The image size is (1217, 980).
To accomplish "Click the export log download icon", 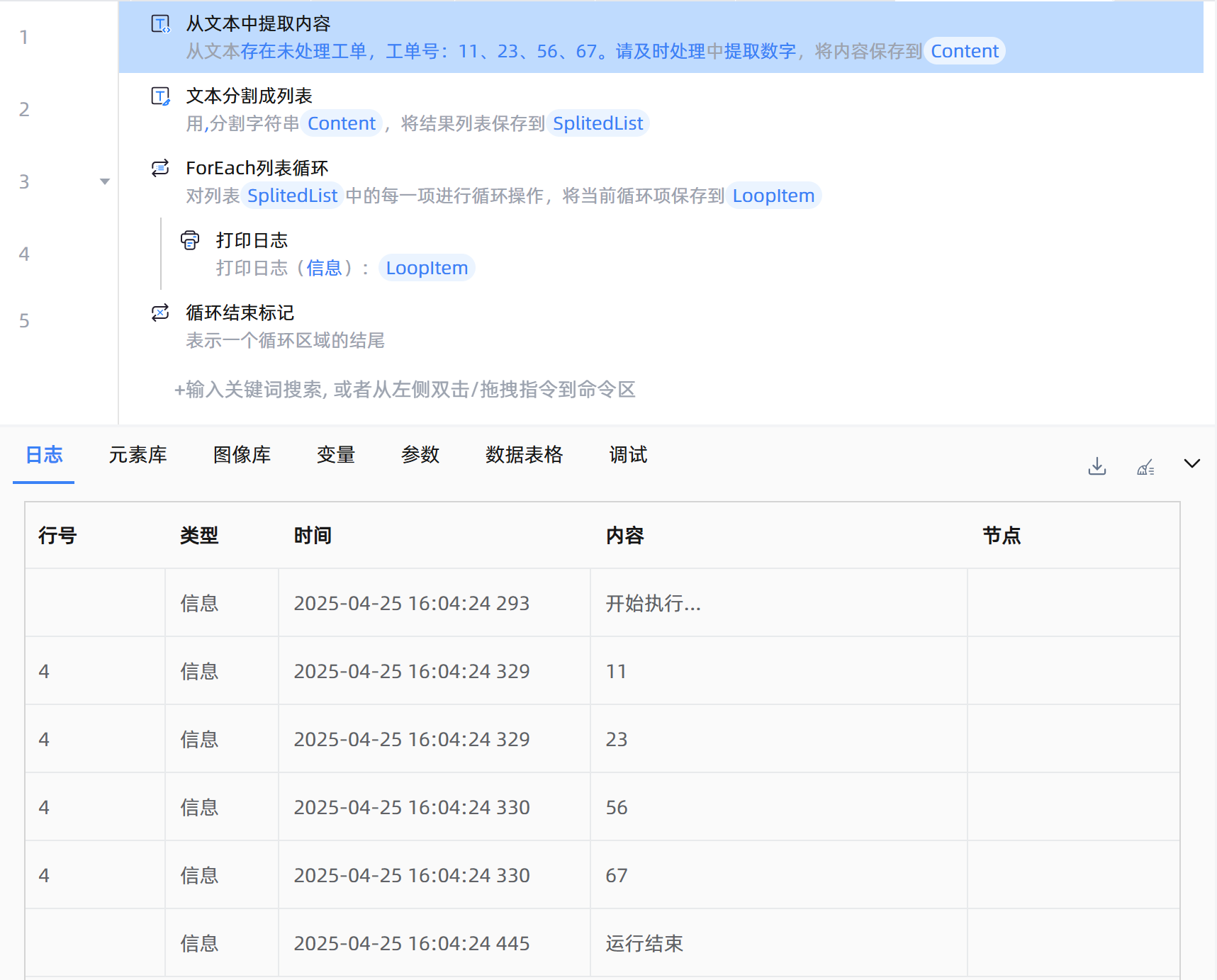I will [1097, 466].
